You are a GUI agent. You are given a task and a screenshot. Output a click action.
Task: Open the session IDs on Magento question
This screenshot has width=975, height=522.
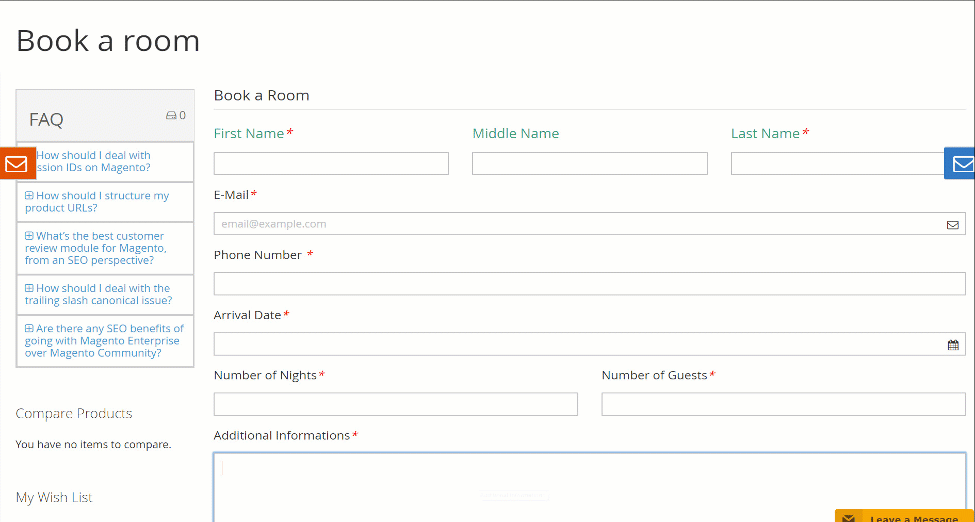(x=93, y=161)
